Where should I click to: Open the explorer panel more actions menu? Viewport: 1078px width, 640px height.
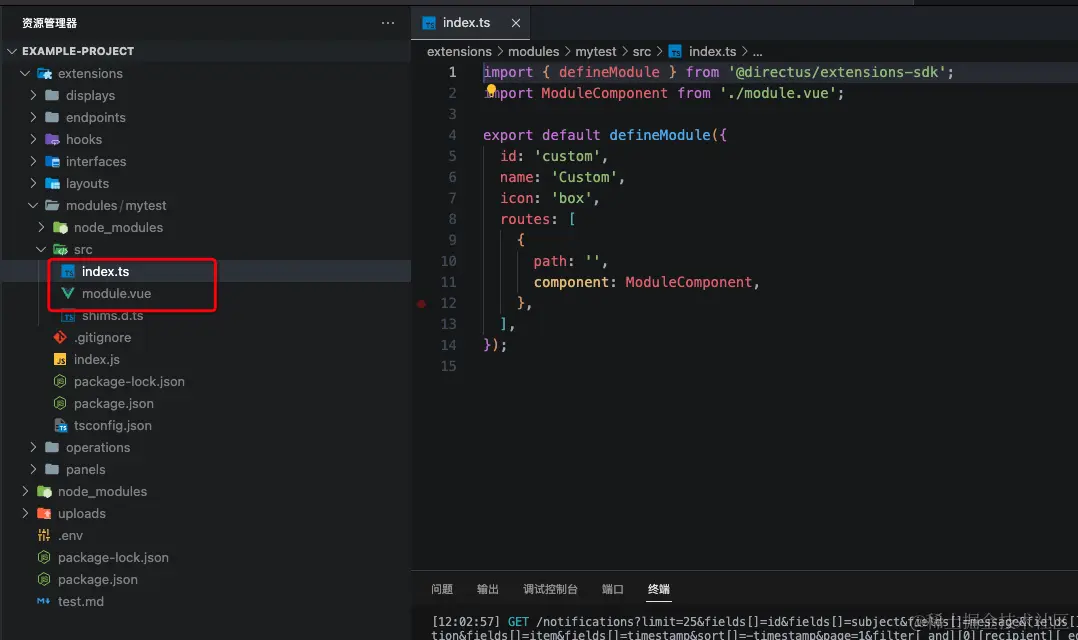coord(388,23)
